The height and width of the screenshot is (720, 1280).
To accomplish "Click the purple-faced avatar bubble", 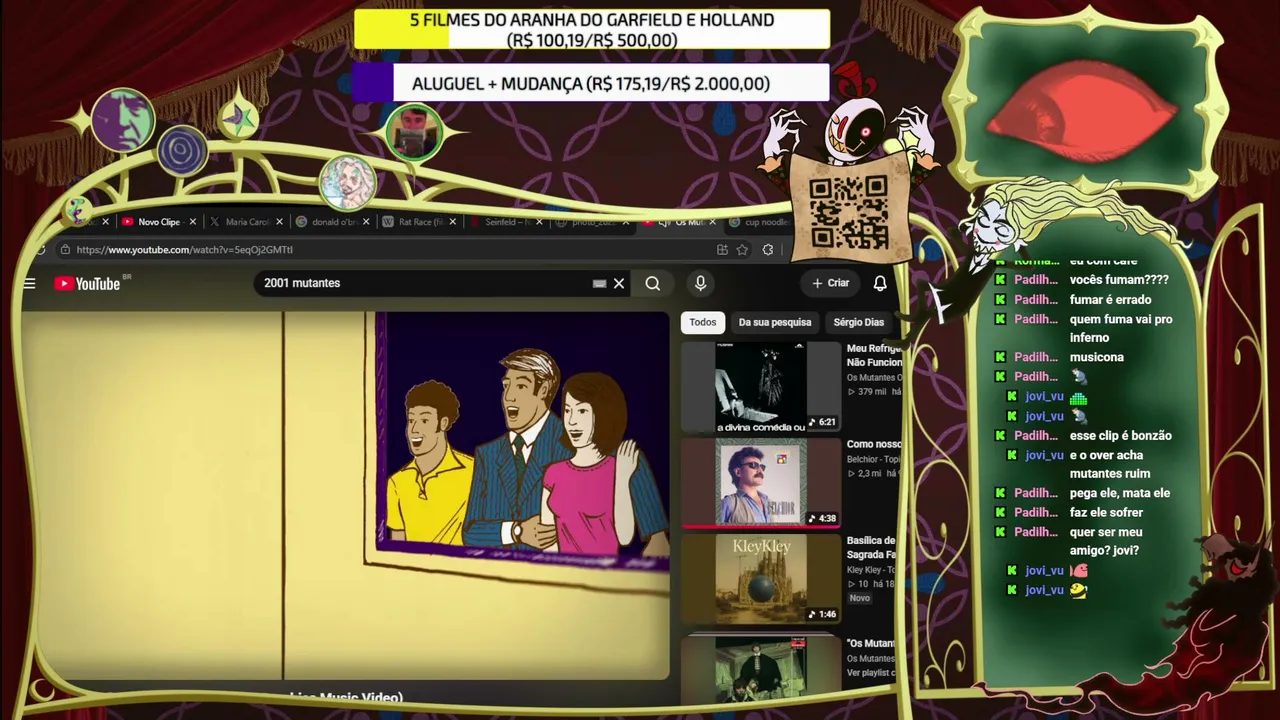I will [122, 120].
